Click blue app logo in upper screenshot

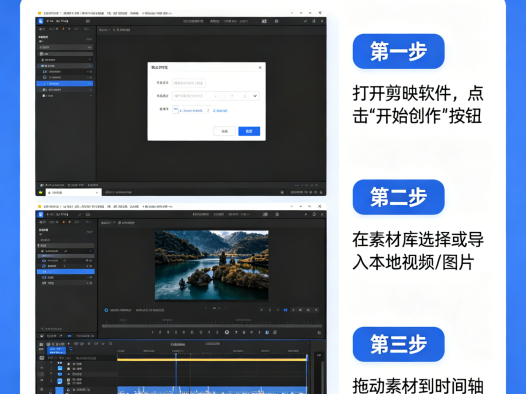[x=41, y=21]
